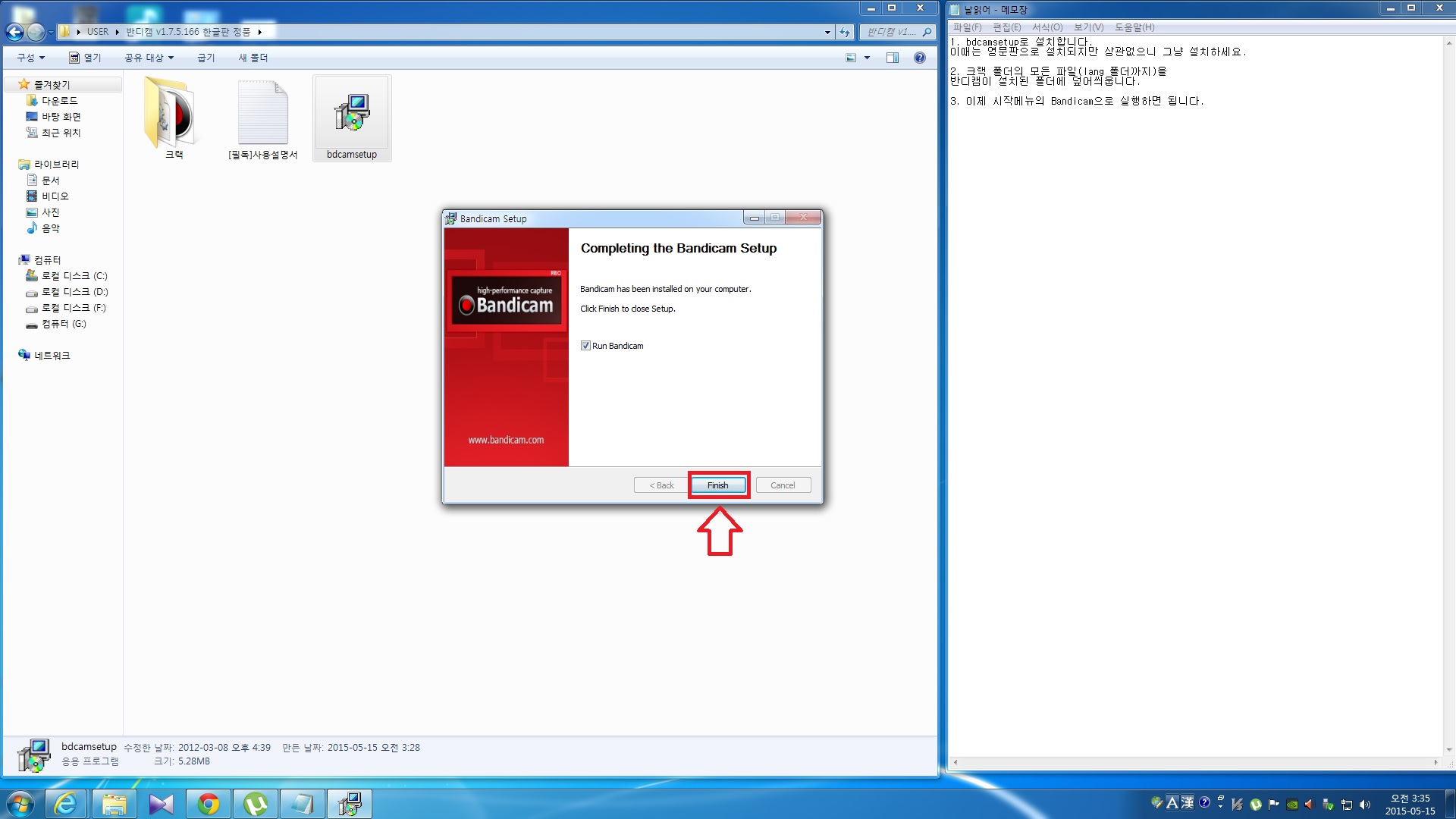Click the address bar refresh icon
The height and width of the screenshot is (819, 1456).
(845, 32)
